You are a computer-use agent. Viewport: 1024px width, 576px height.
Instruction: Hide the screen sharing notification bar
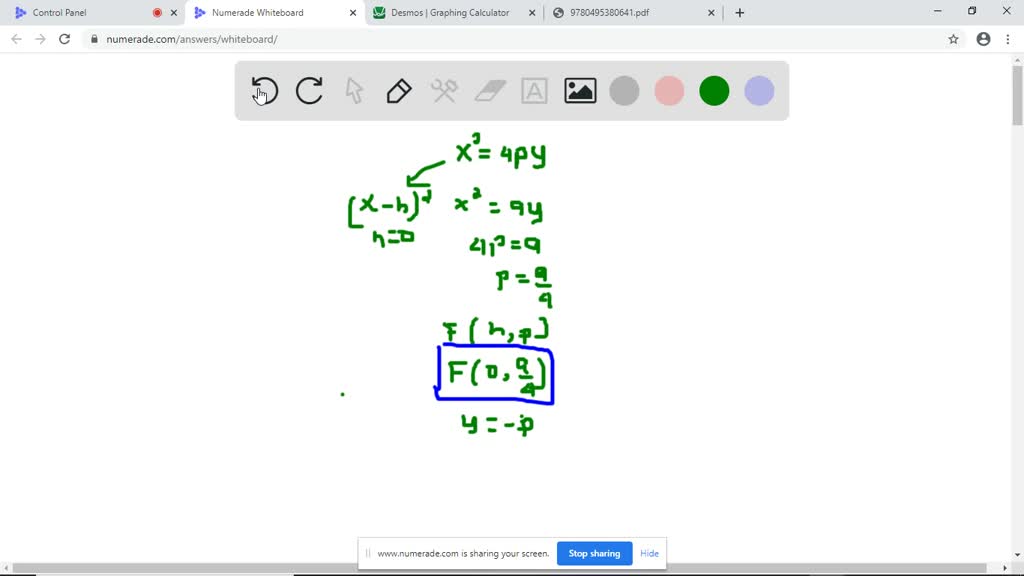(649, 553)
